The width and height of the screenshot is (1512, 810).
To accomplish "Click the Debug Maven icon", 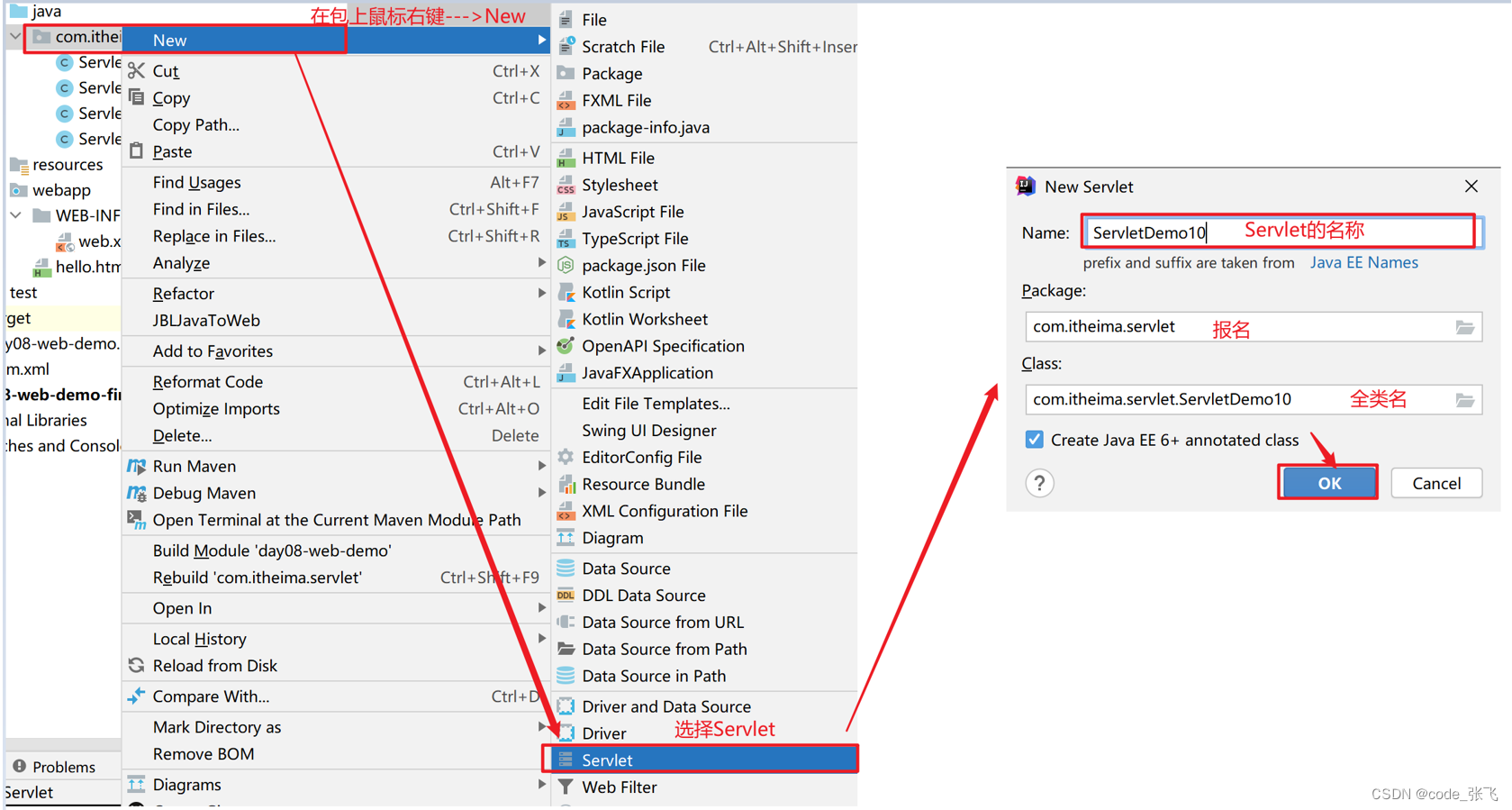I will tap(136, 493).
